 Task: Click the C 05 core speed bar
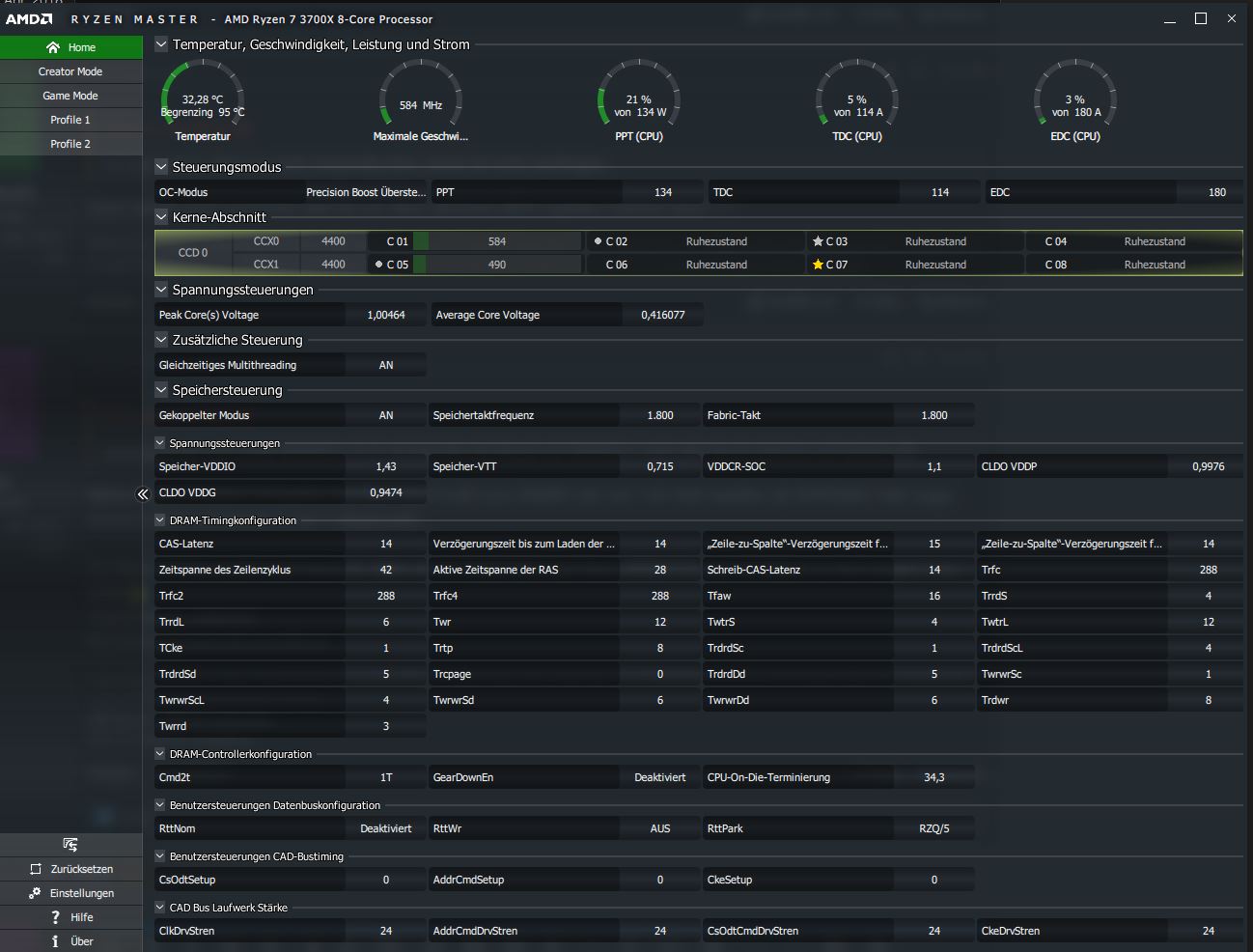[x=497, y=265]
